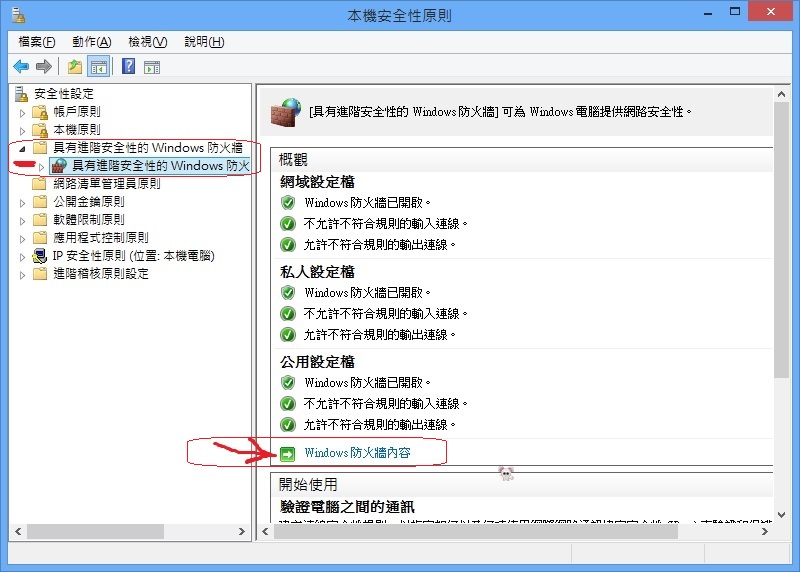
Task: Click the 安全性設定 root node icon
Action: 21,94
